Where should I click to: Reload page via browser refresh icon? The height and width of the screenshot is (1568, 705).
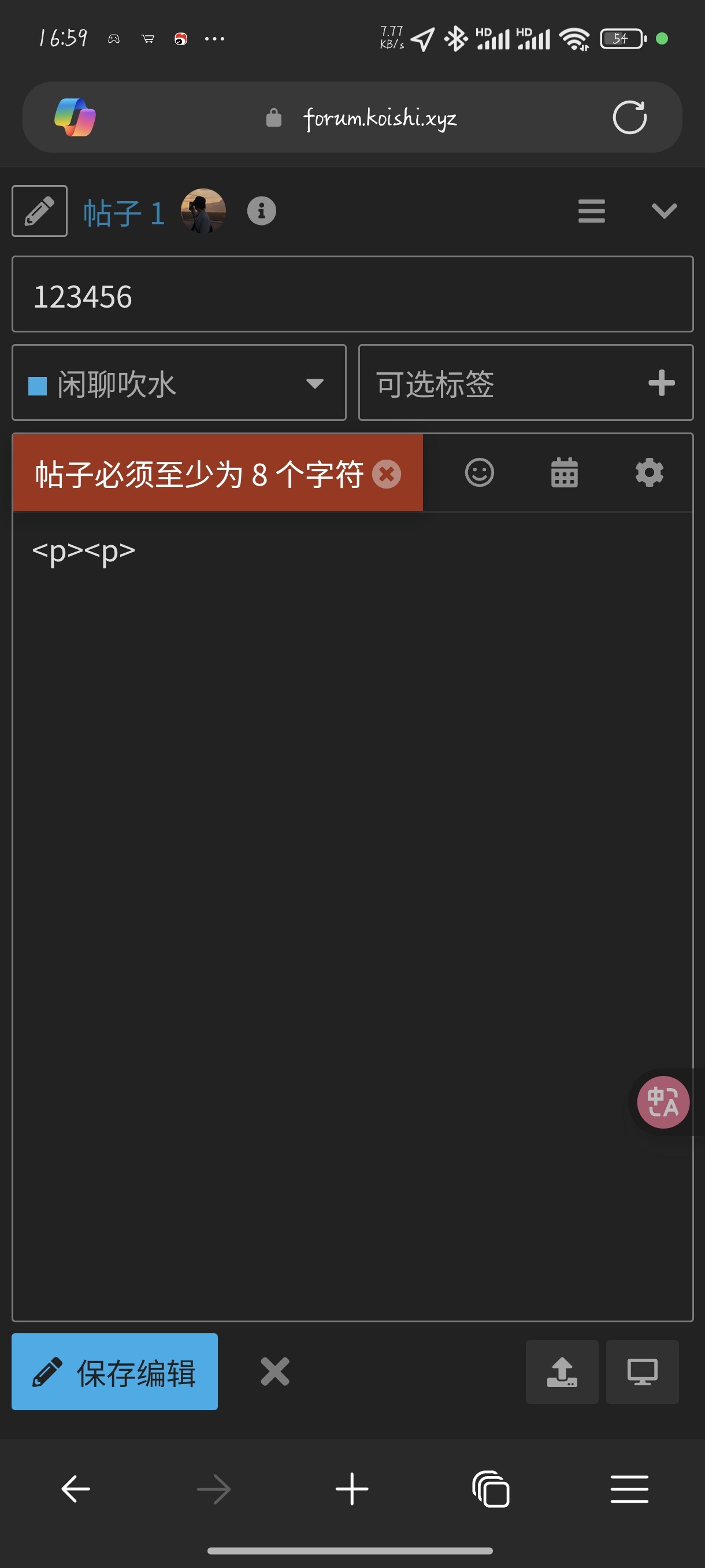629,117
